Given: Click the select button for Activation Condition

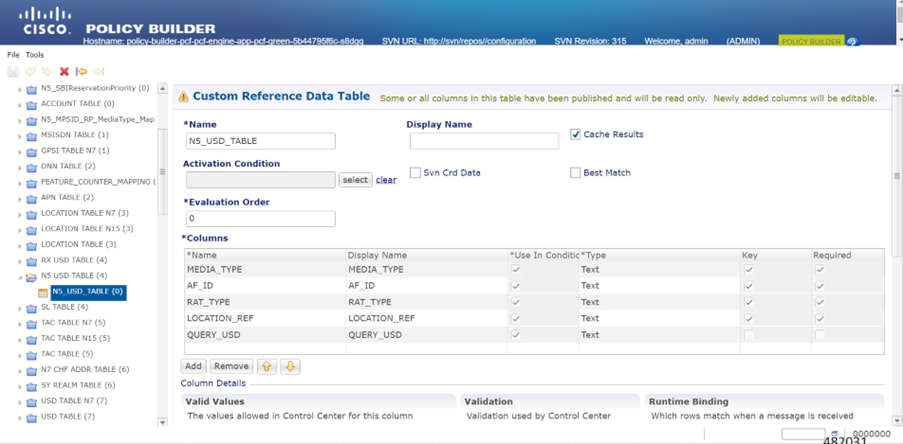Looking at the screenshot, I should (x=355, y=180).
